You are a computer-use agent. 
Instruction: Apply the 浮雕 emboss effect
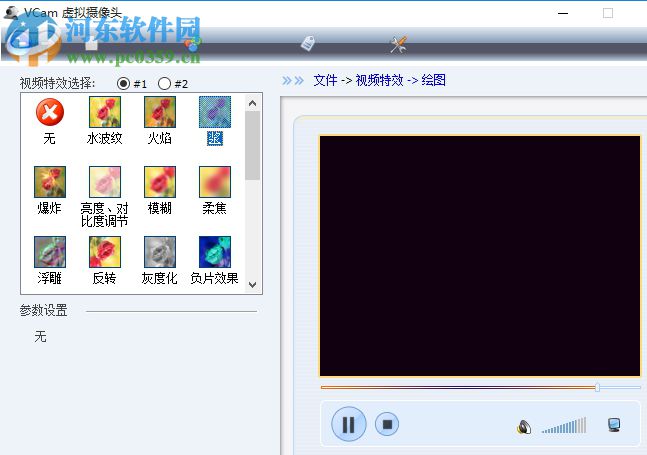(50, 261)
